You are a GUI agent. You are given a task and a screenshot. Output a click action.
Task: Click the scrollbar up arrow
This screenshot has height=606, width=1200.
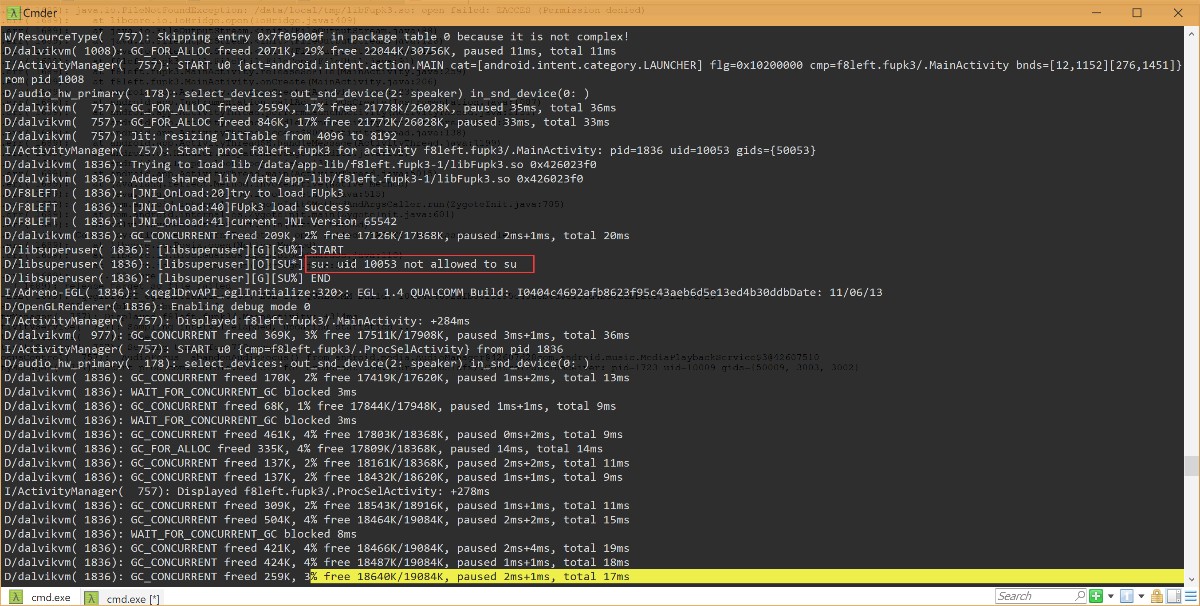1191,36
